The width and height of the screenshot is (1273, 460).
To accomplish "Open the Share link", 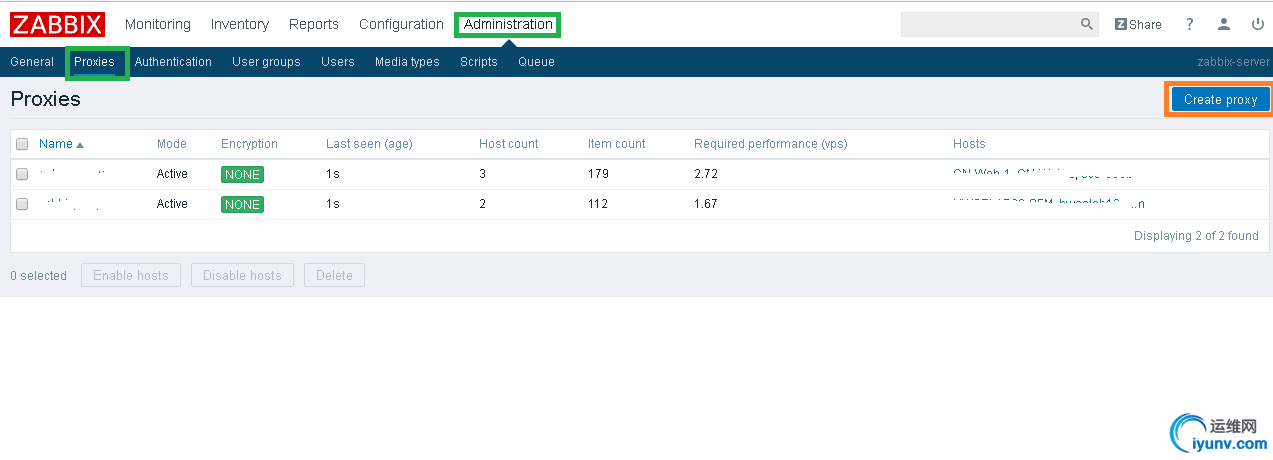I will 1138,24.
